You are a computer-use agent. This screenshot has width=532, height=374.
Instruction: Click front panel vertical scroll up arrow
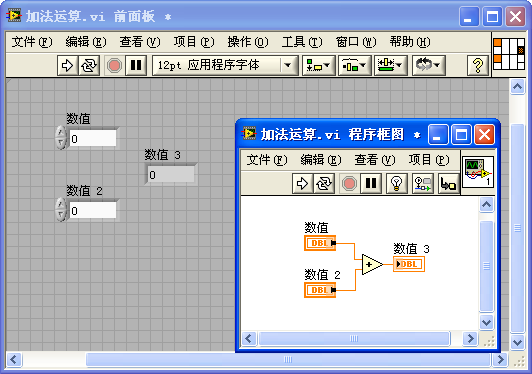517,87
